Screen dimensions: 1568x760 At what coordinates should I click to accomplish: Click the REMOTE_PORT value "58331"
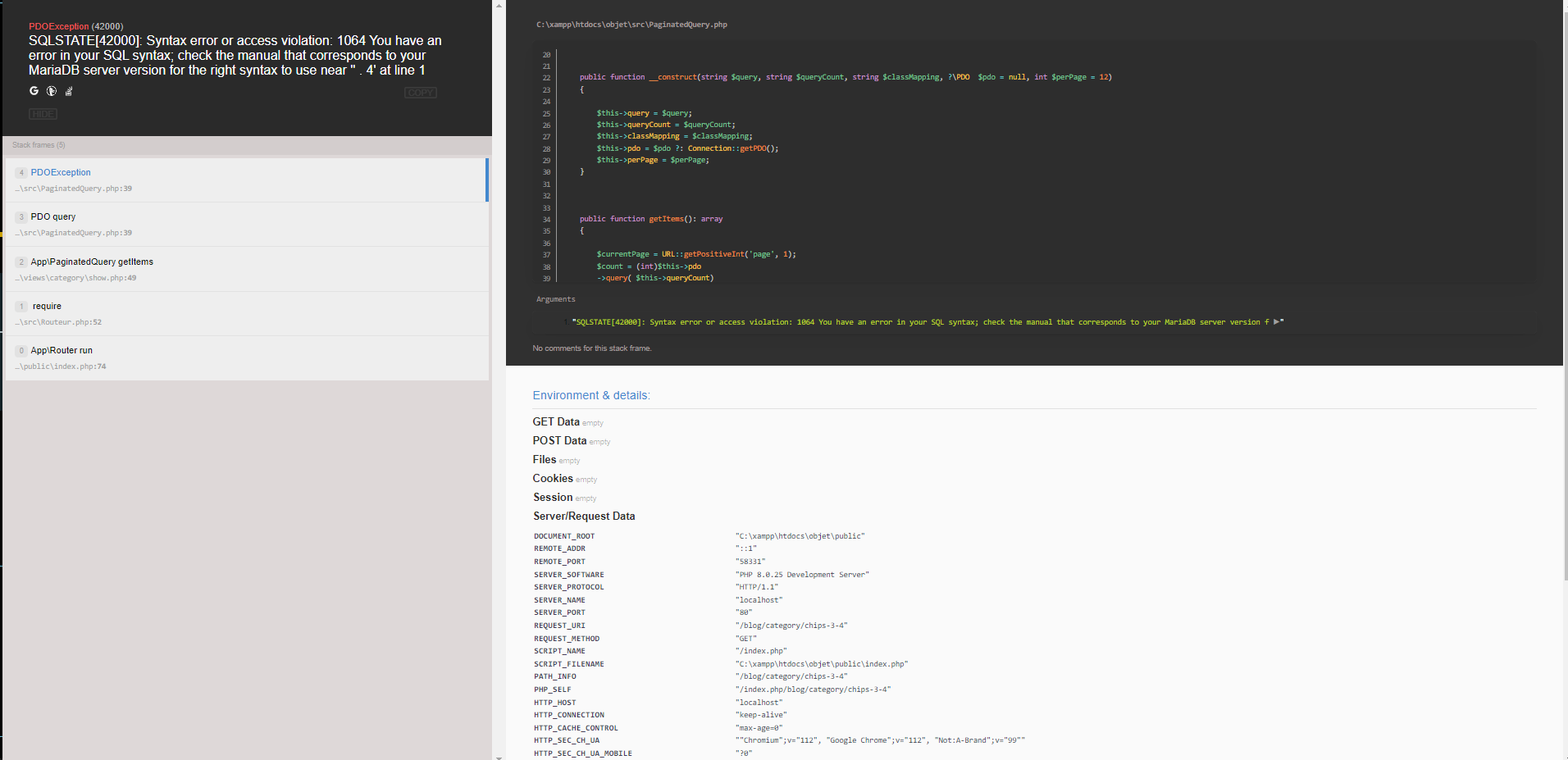pyautogui.click(x=750, y=562)
